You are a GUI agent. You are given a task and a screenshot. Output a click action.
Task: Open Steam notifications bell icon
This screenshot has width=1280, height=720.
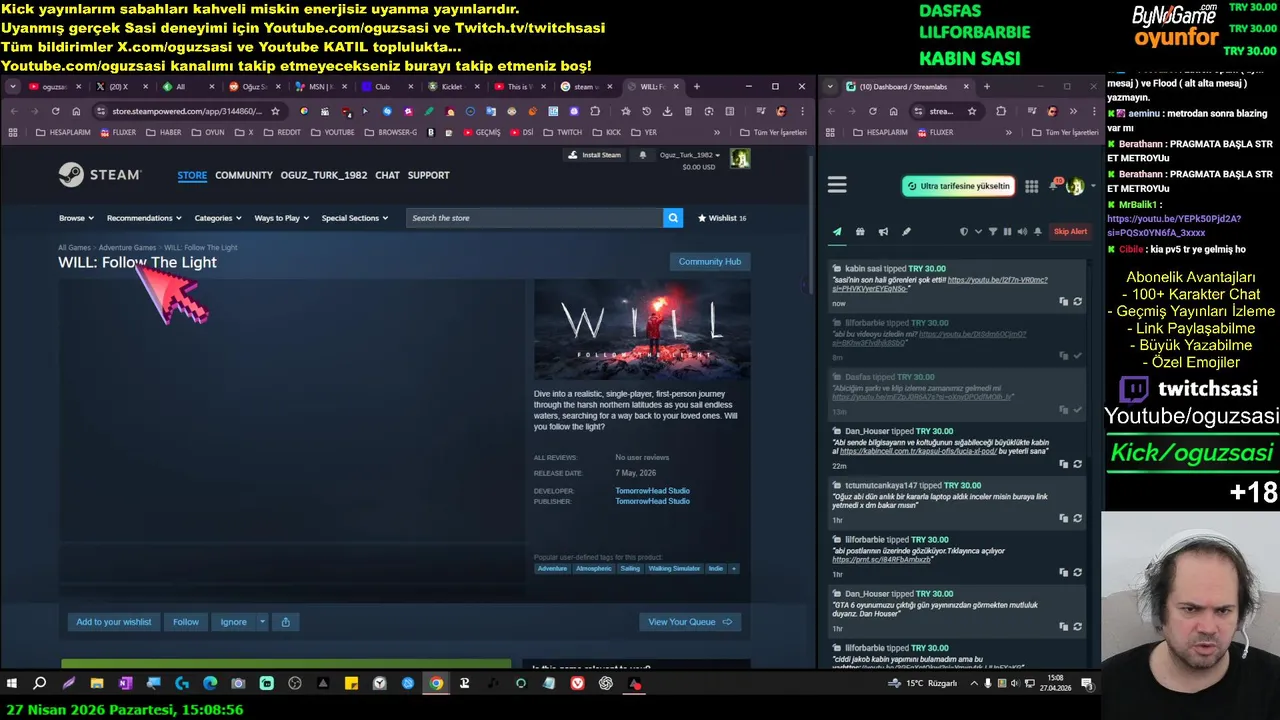click(x=642, y=155)
